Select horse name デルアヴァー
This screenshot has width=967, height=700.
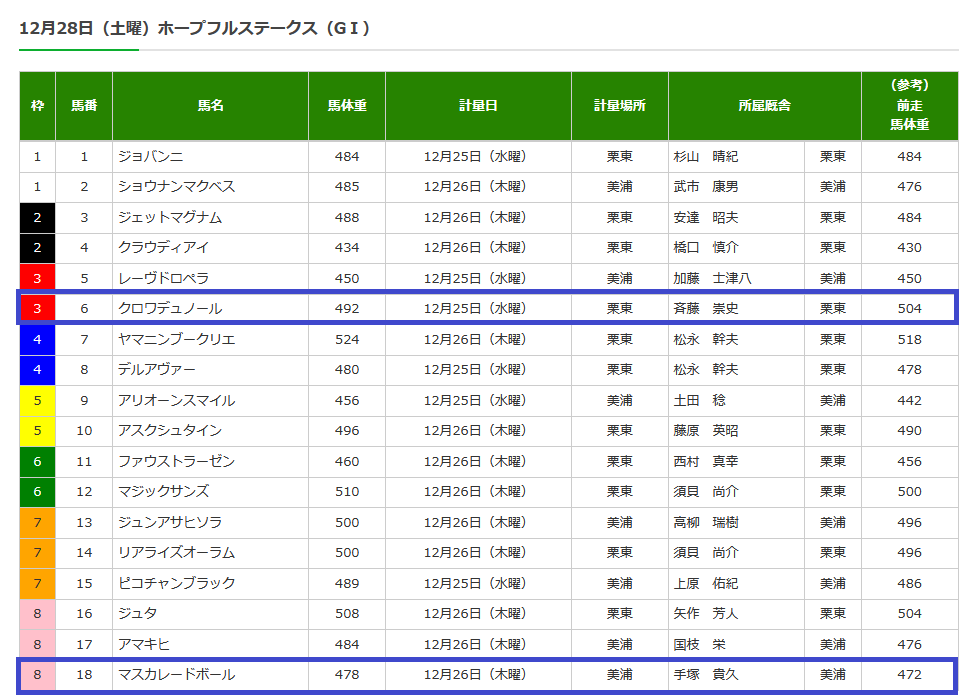tap(157, 370)
